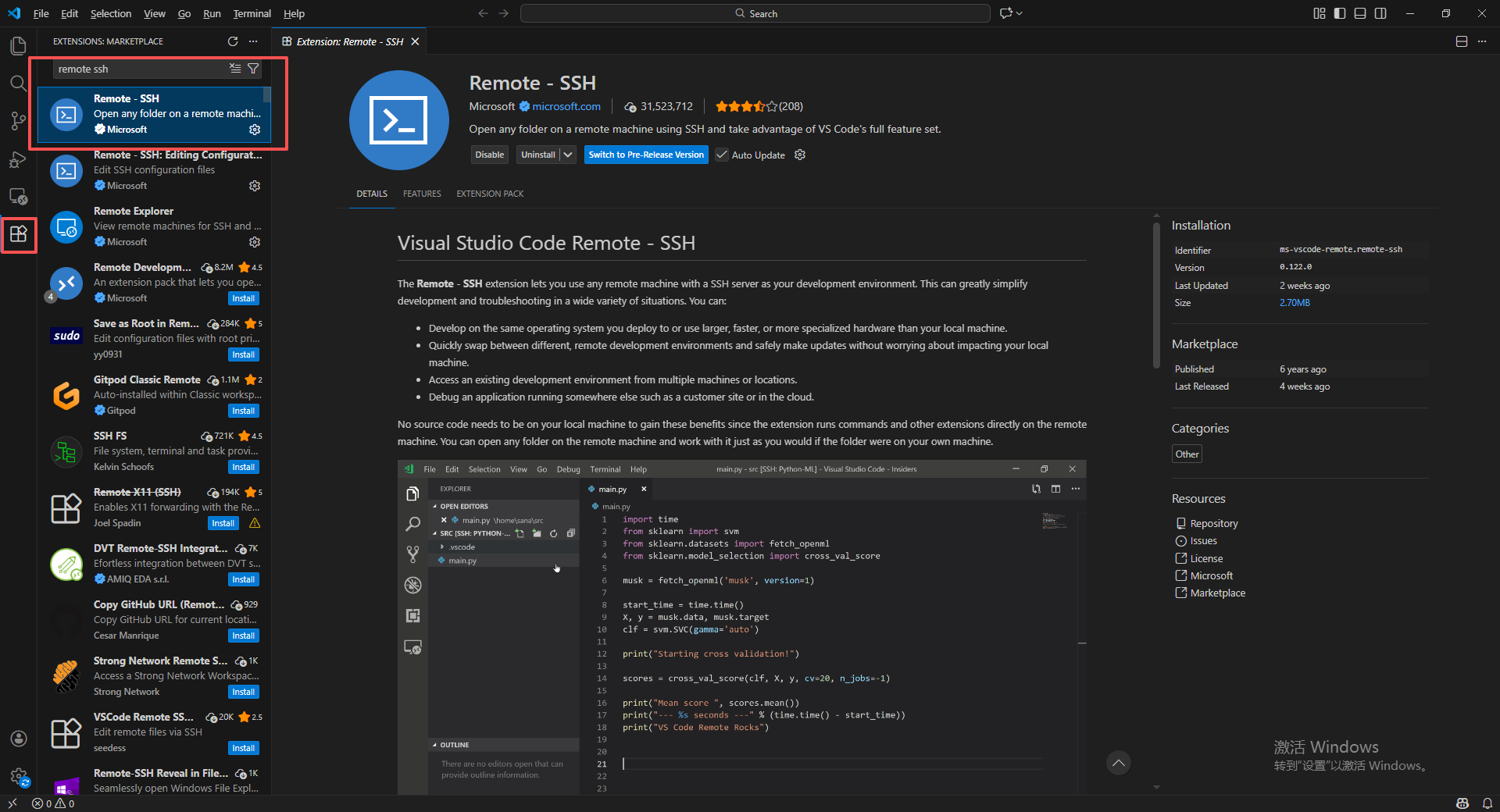1500x812 pixels.
Task: Close the Extension: Remote - SSH tab
Action: coord(416,41)
